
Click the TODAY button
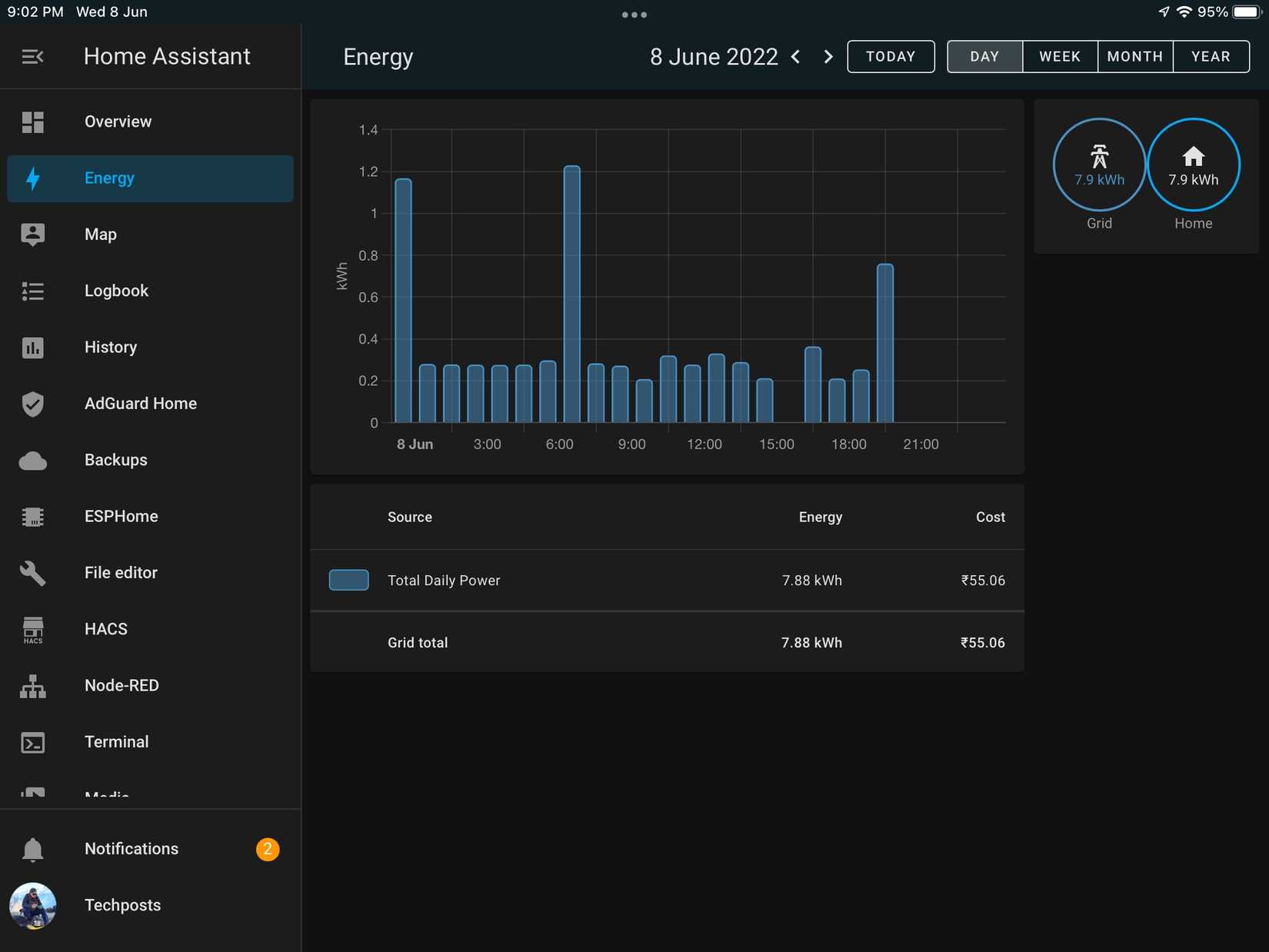coord(890,56)
